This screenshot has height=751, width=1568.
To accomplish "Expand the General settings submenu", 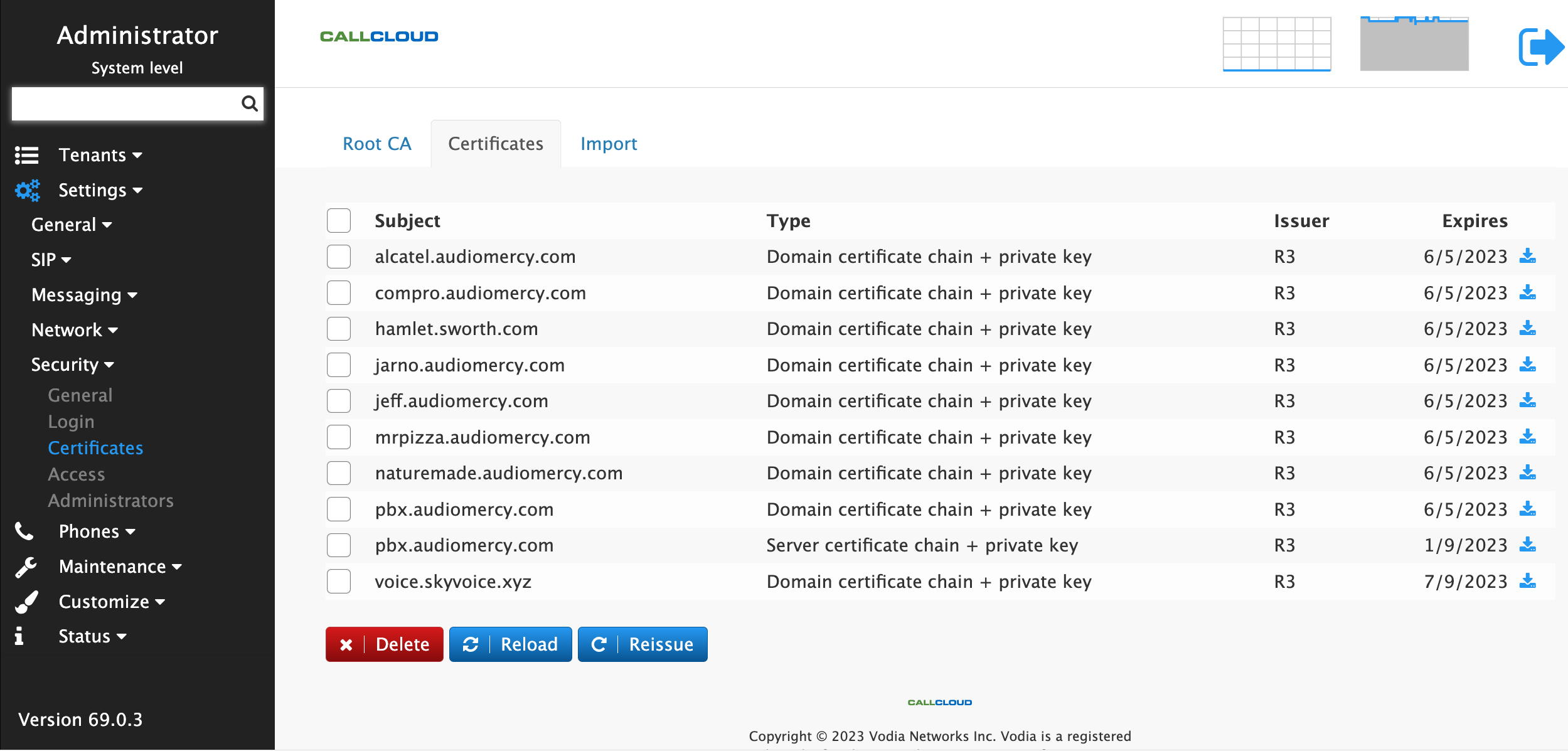I will [72, 225].
